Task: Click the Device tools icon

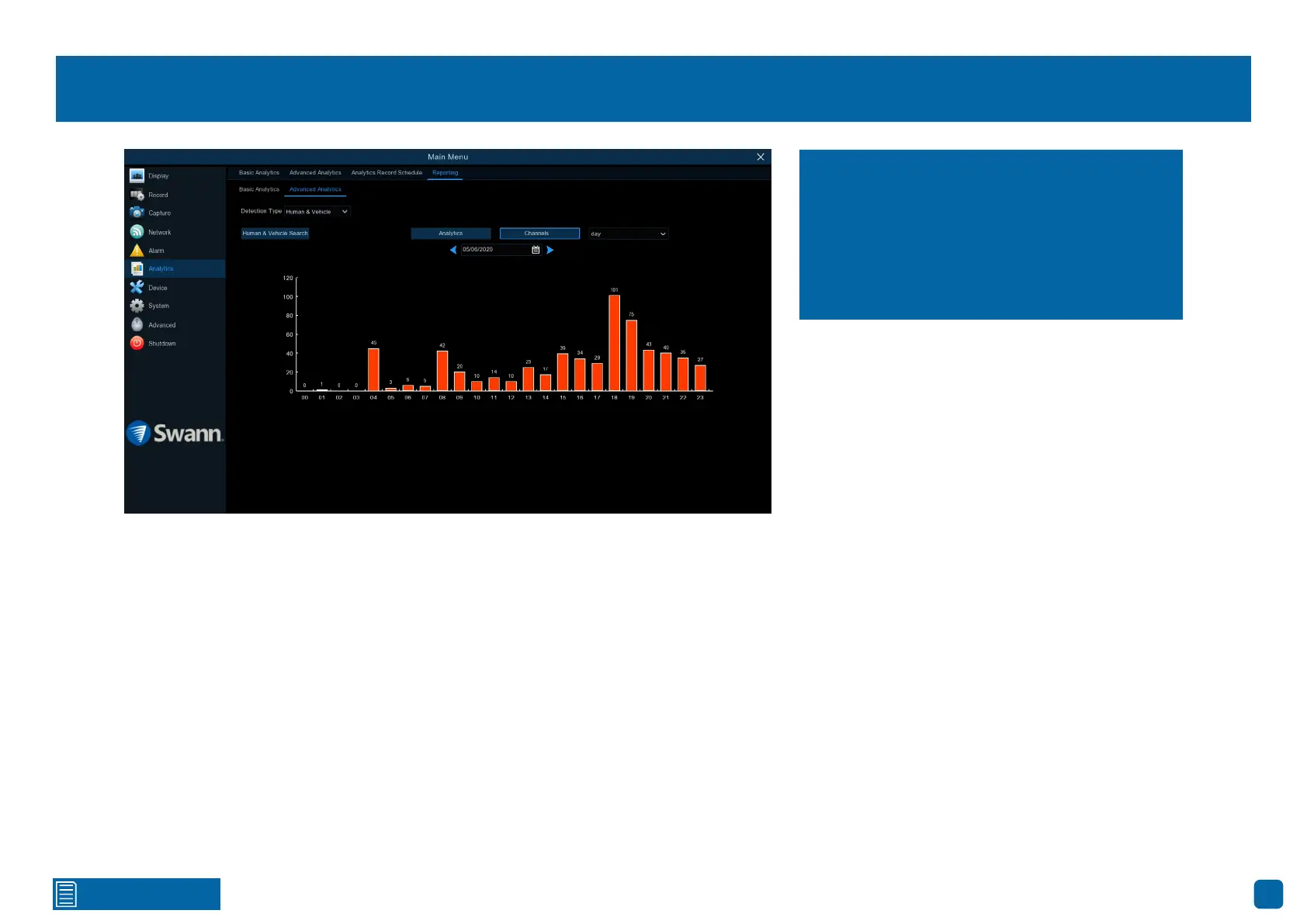Action: 137,288
